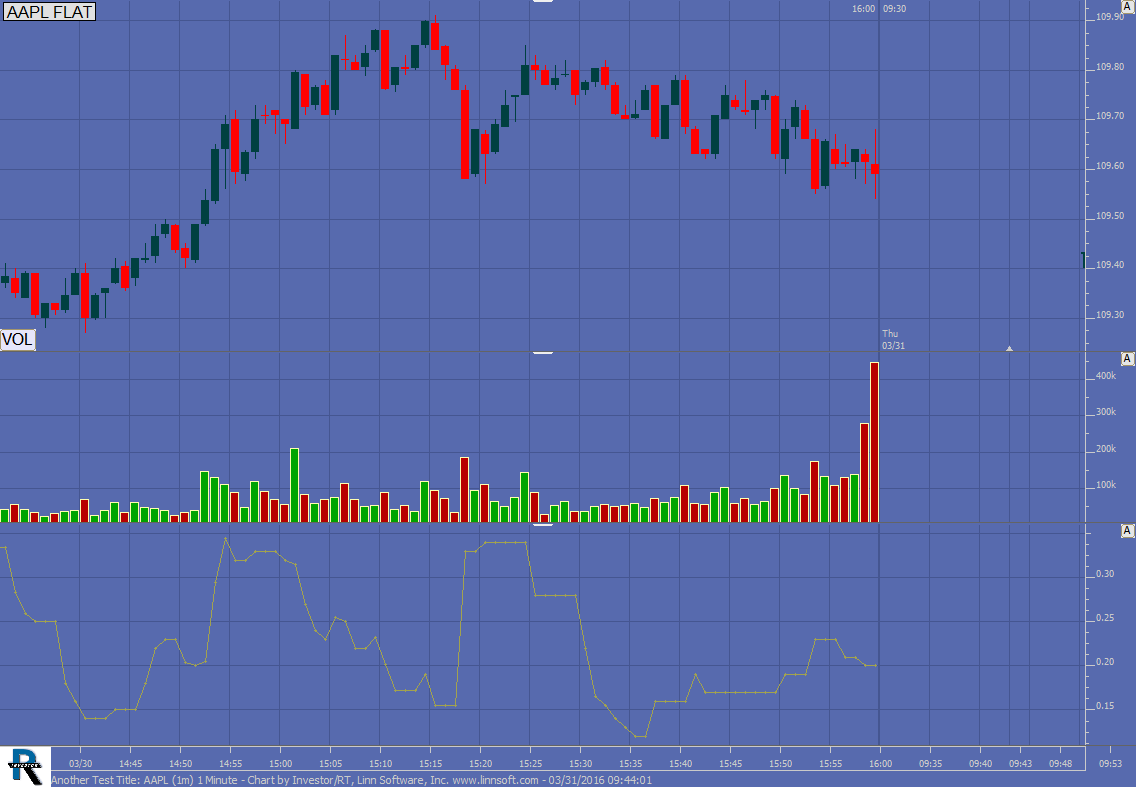Screen dimensions: 1136x787
Task: Click the 109.90 price scale label
Action: (x=1110, y=17)
